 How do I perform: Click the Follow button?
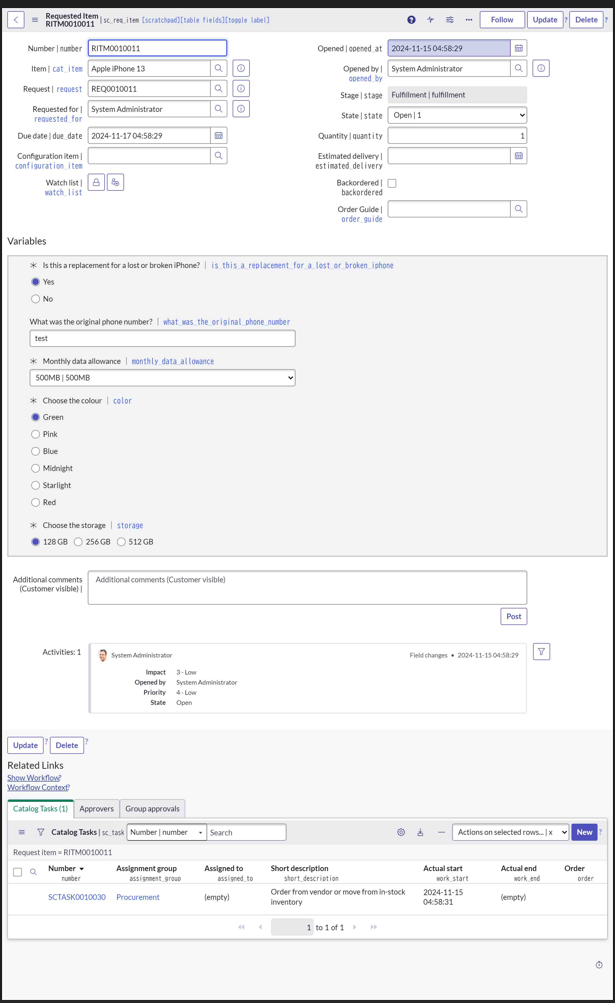pyautogui.click(x=501, y=19)
